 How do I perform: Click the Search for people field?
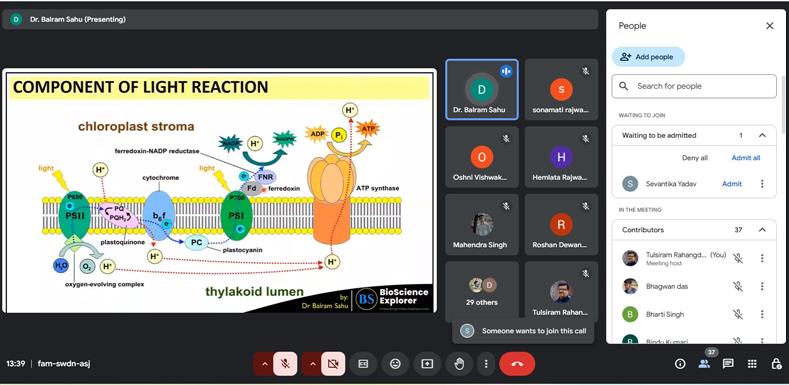[x=694, y=86]
